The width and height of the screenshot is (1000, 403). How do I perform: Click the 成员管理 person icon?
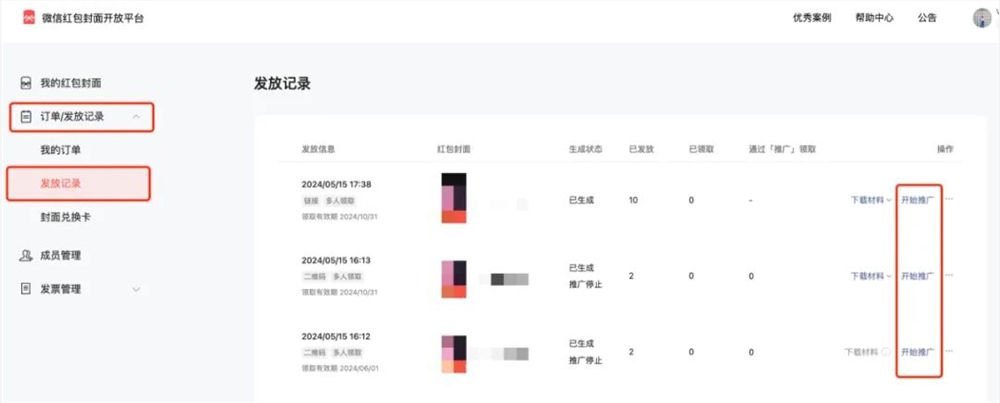click(26, 255)
